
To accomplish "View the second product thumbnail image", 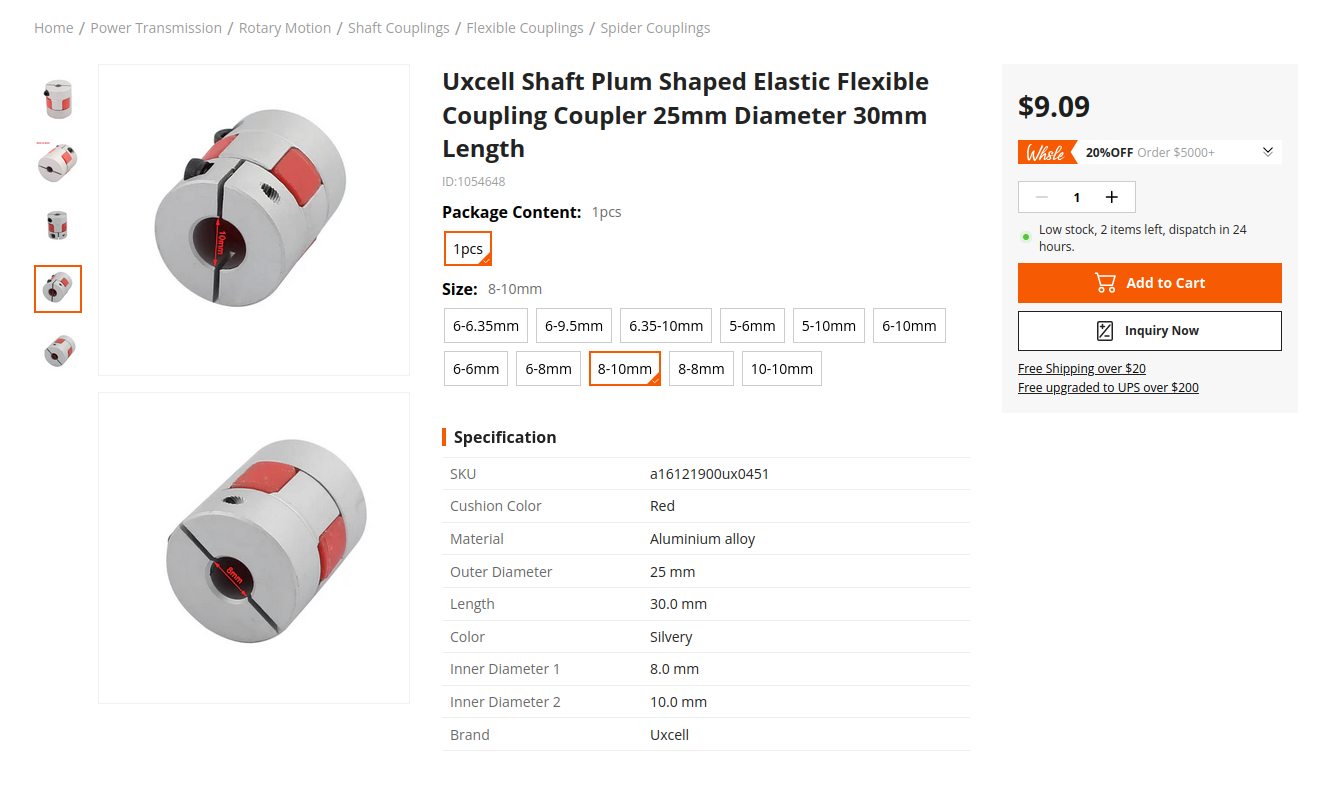I will point(58,162).
